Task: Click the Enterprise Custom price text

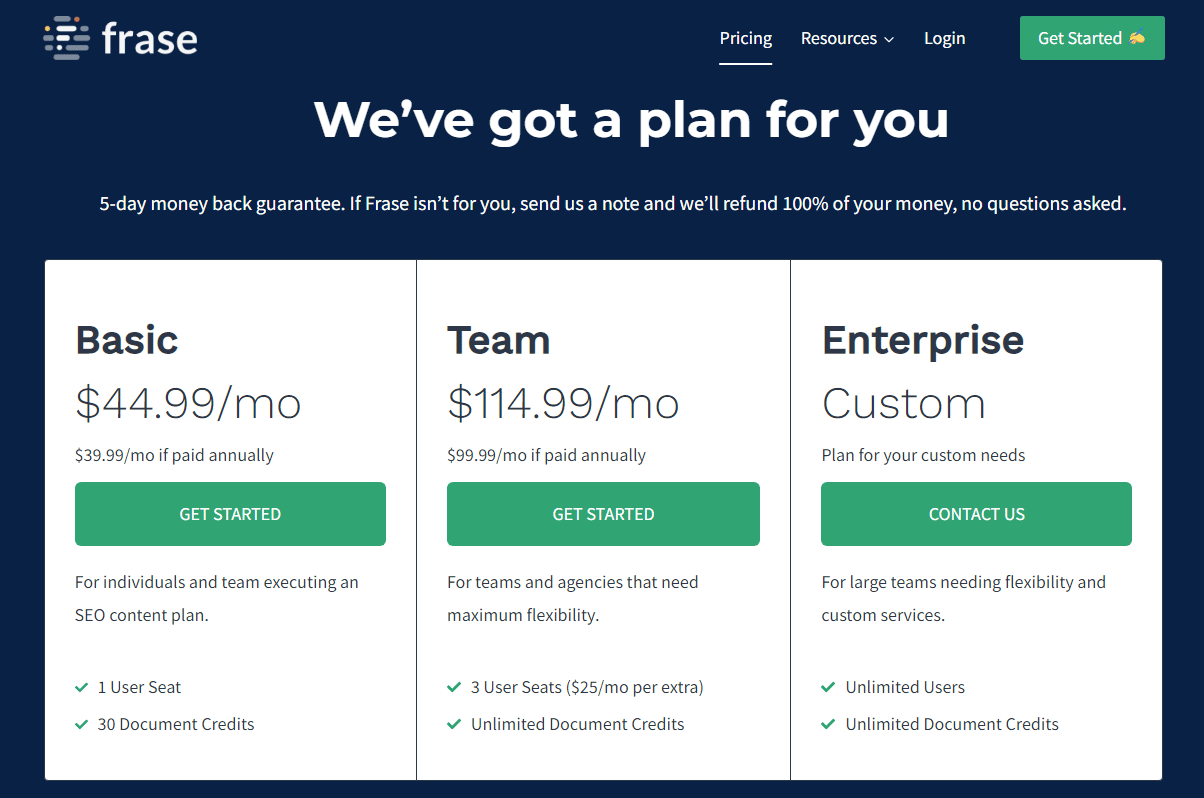Action: (904, 403)
